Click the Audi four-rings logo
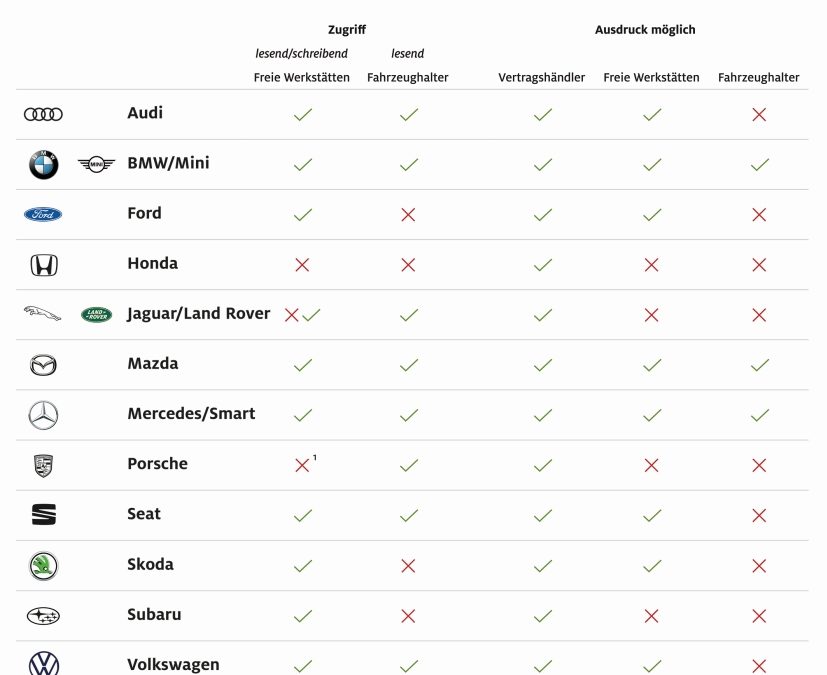Screen dimensions: 827x675 (x=43, y=115)
